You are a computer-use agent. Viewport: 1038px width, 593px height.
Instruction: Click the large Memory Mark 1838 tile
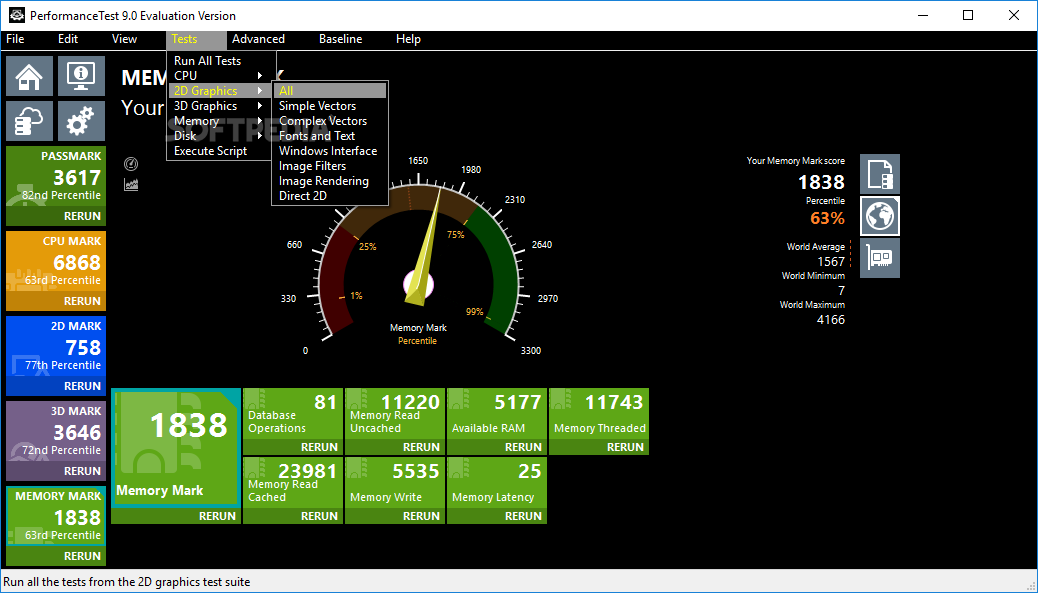coord(175,448)
